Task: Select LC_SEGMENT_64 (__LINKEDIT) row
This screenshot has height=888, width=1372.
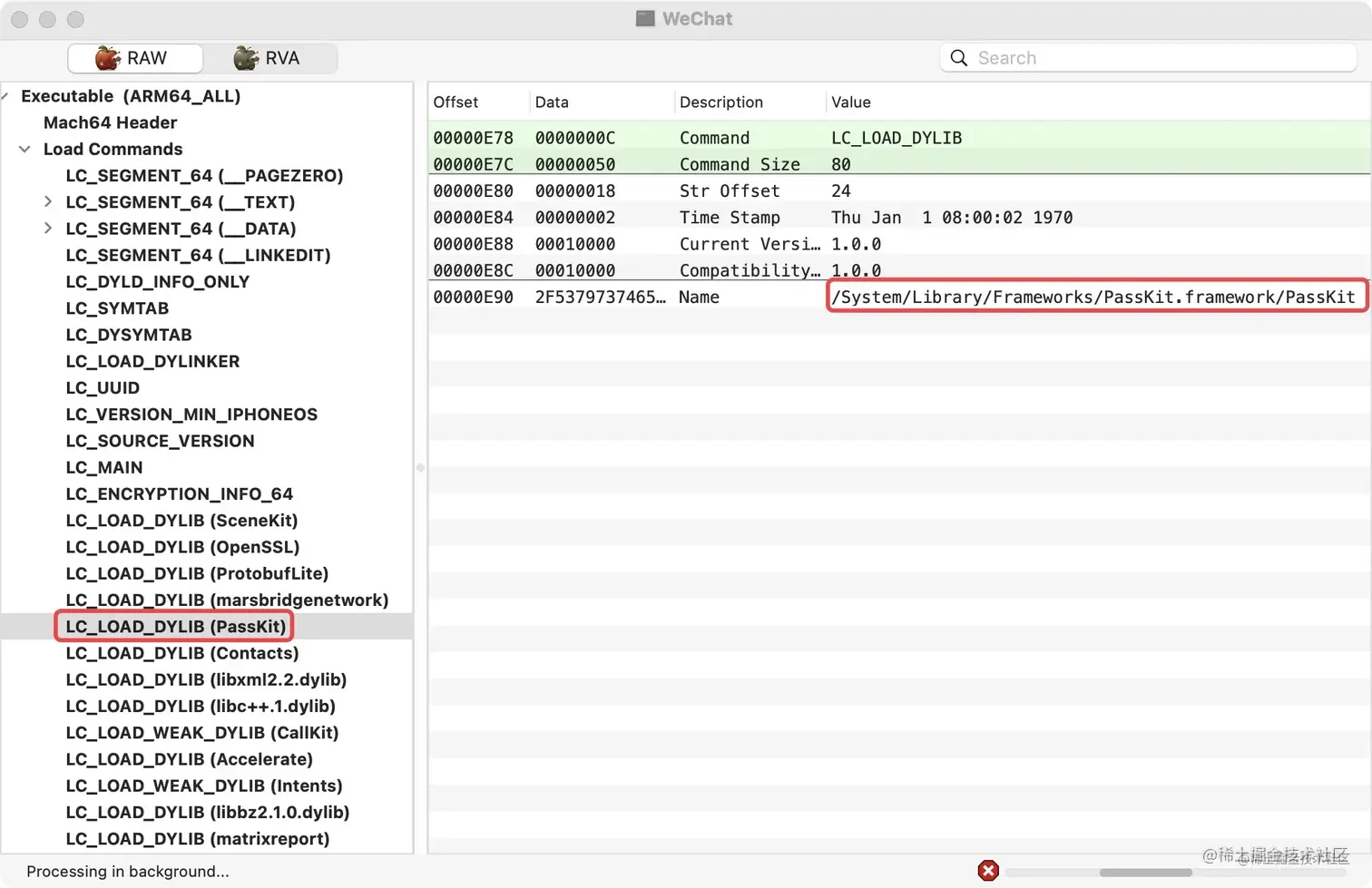Action: point(198,255)
